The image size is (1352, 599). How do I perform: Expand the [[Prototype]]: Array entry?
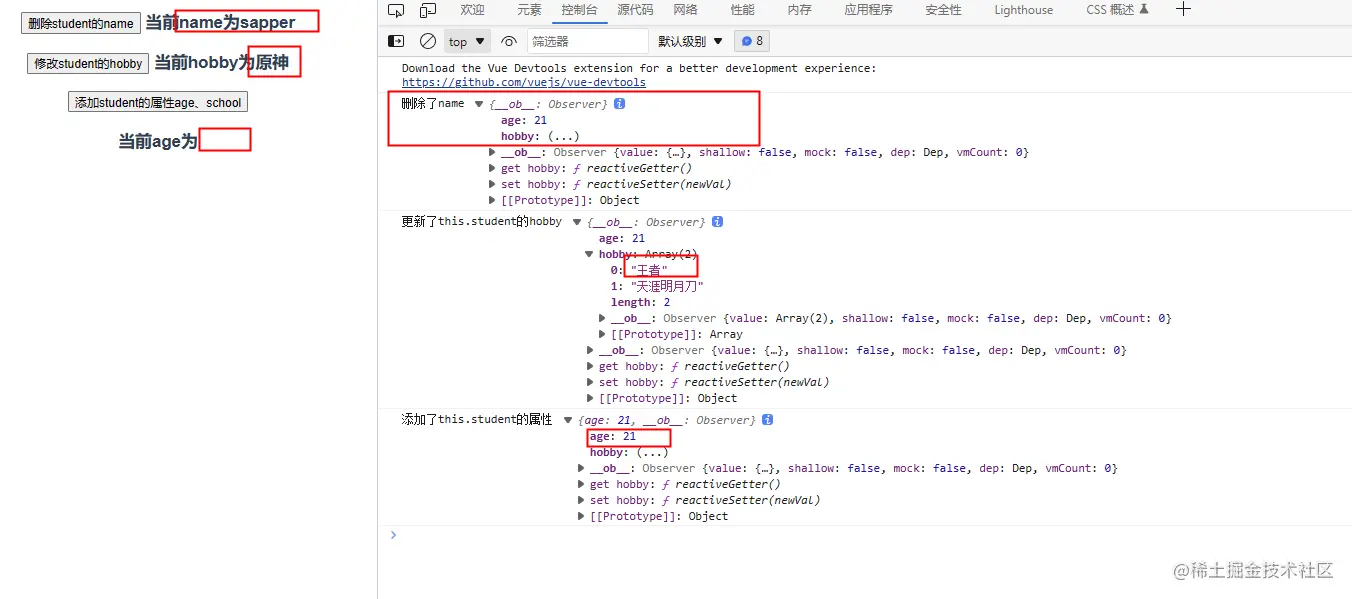(x=602, y=334)
